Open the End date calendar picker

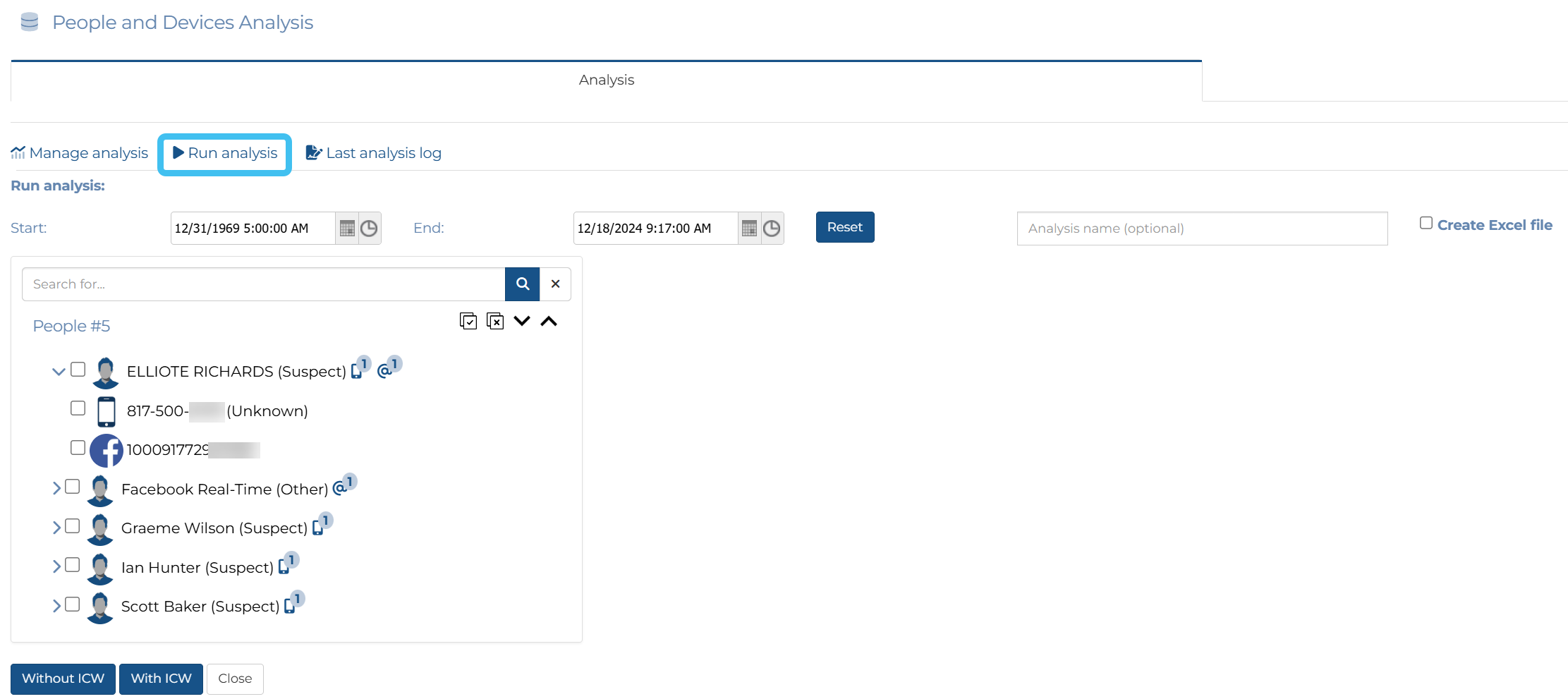pos(749,229)
